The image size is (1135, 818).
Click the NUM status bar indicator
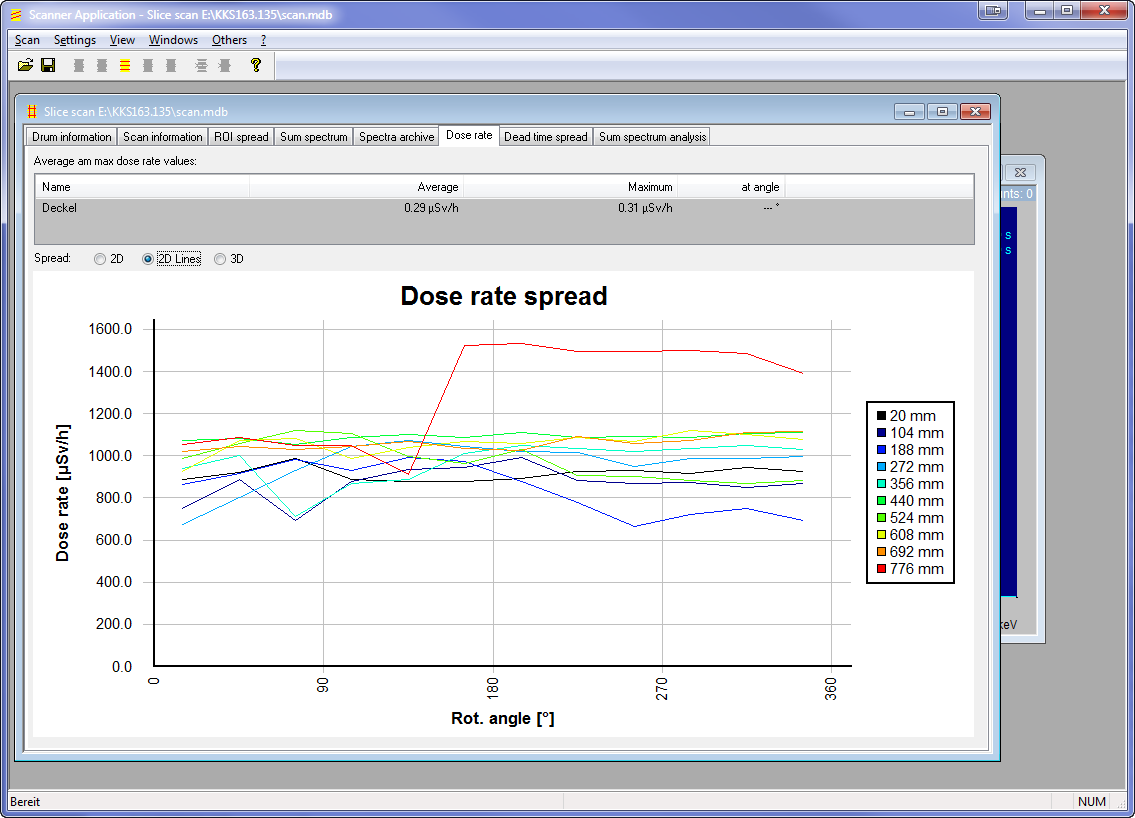[x=1092, y=801]
